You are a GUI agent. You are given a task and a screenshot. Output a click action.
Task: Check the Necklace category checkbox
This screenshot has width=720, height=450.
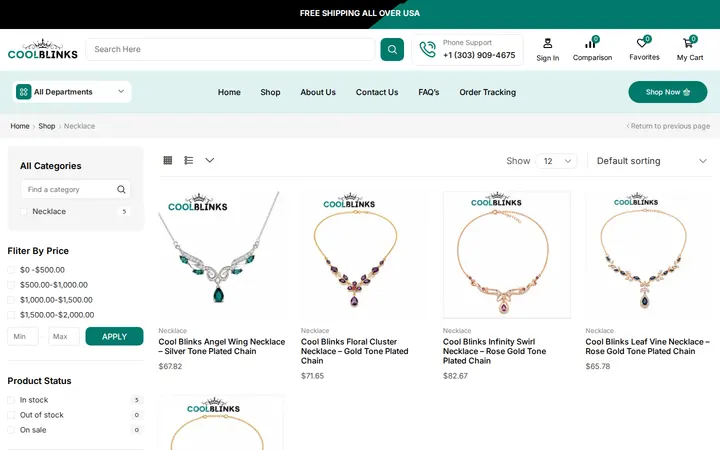[23, 212]
